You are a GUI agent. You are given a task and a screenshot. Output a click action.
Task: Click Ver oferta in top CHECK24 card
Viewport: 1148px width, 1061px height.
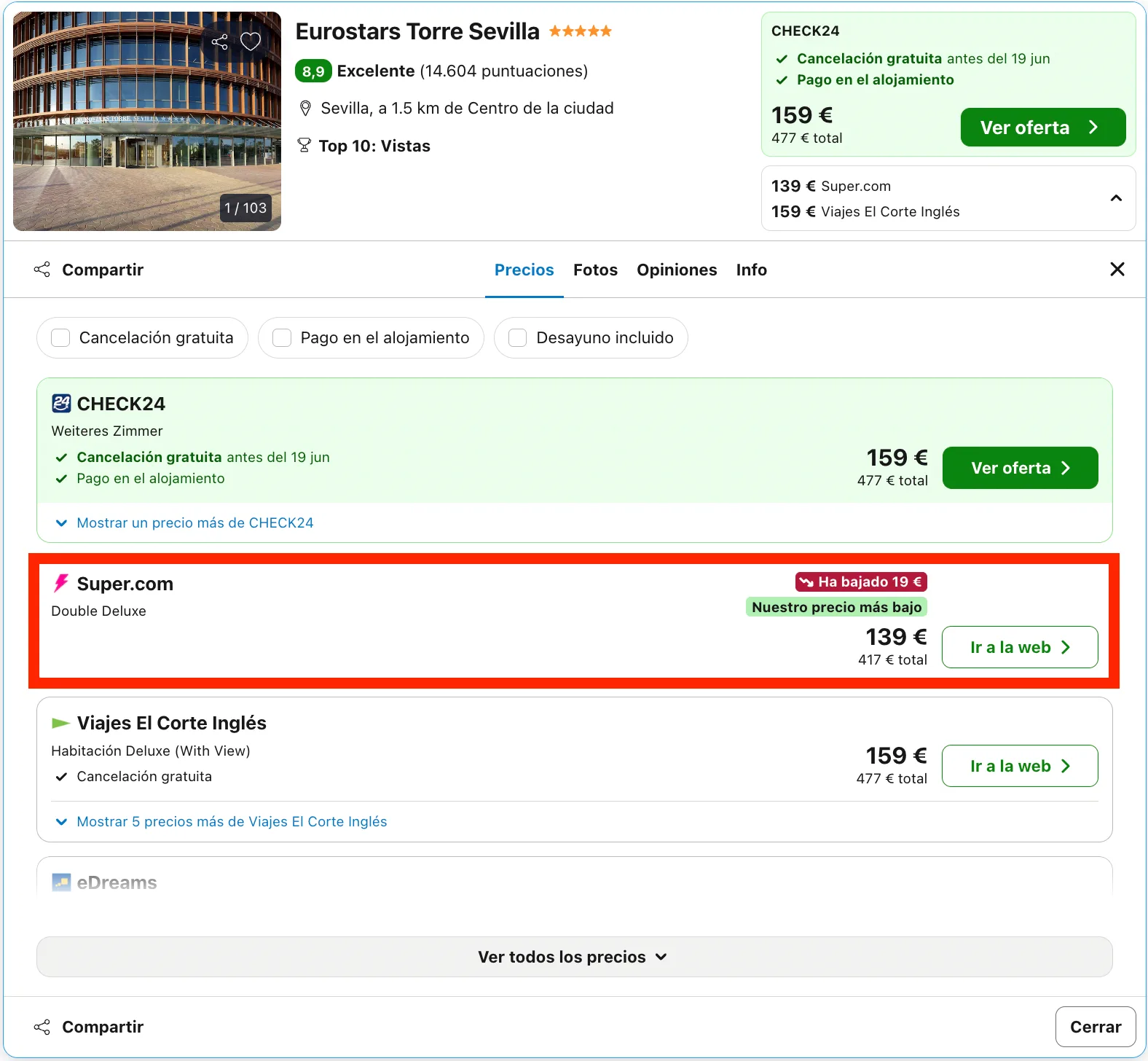[x=1043, y=128]
